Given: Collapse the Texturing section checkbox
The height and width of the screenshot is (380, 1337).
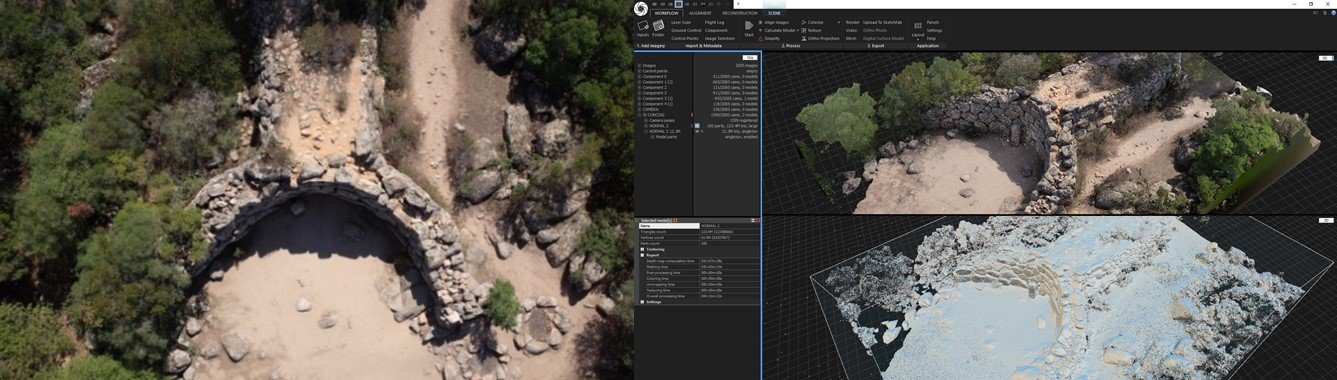Looking at the screenshot, I should [x=642, y=249].
